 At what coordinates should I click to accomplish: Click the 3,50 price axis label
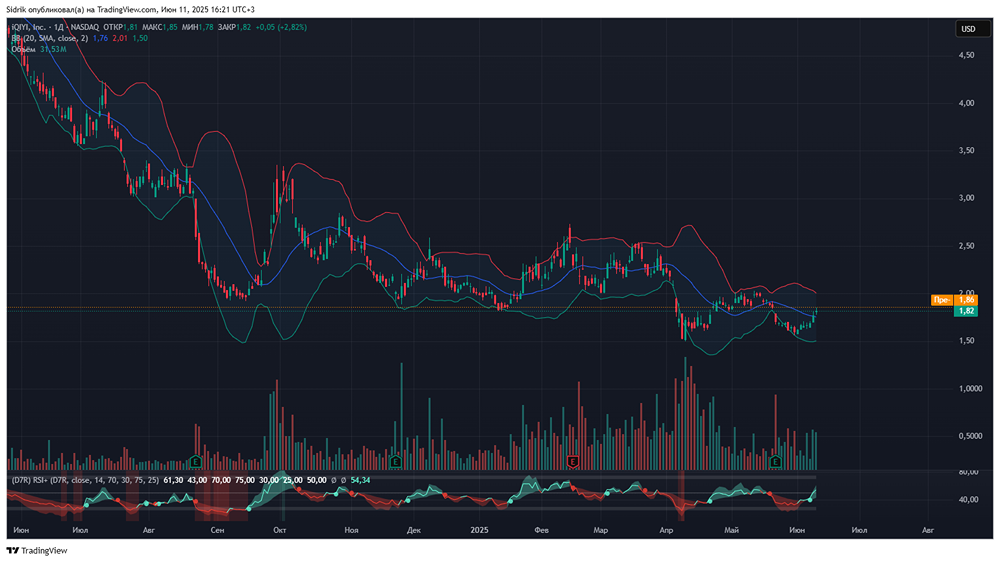[966, 151]
